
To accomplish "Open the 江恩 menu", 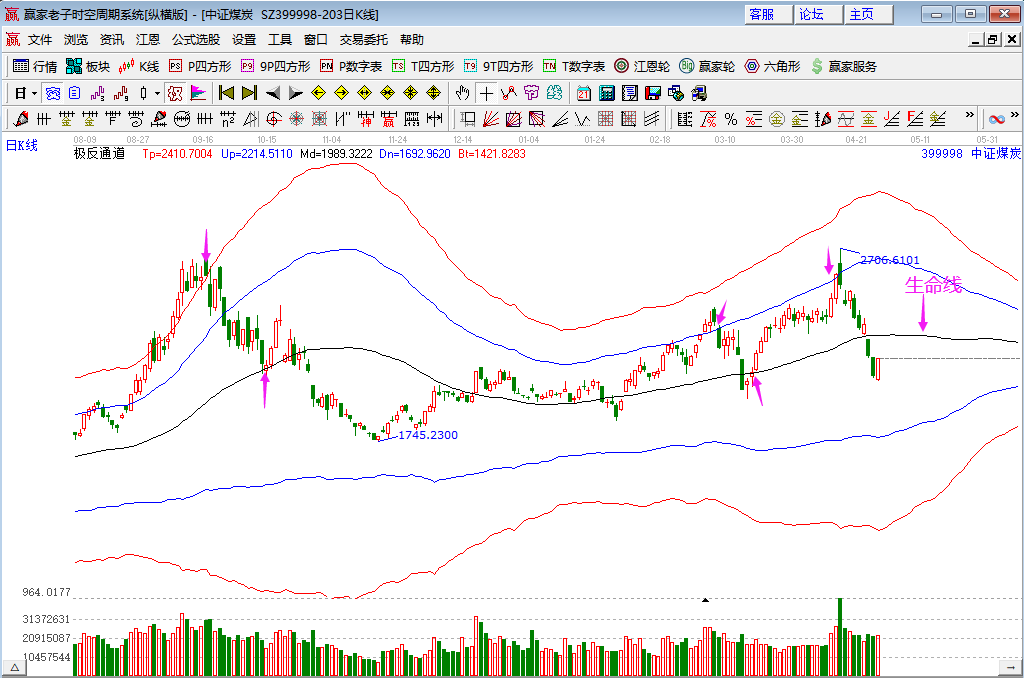I will pyautogui.click(x=148, y=40).
